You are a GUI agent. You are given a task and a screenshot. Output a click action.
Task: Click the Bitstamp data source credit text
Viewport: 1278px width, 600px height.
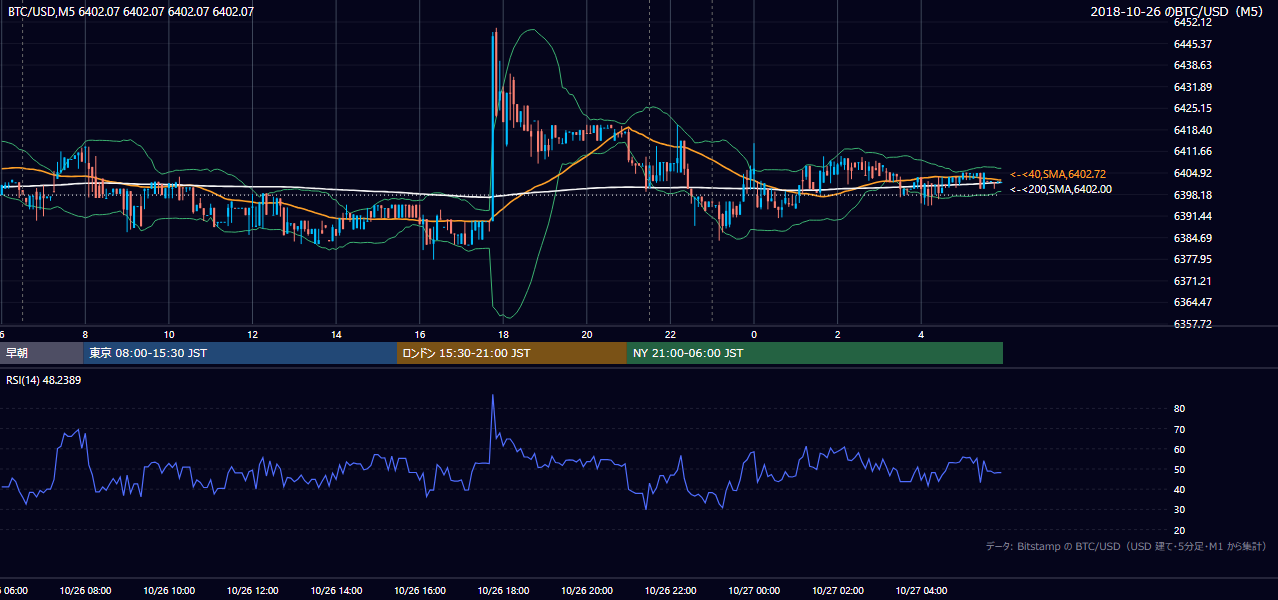click(1126, 546)
